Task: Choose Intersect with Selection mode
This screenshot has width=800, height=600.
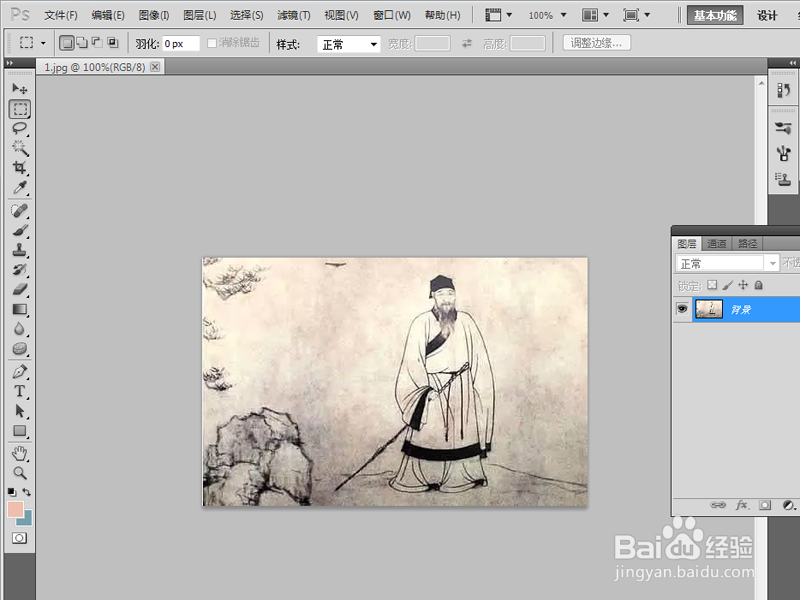Action: pos(112,43)
